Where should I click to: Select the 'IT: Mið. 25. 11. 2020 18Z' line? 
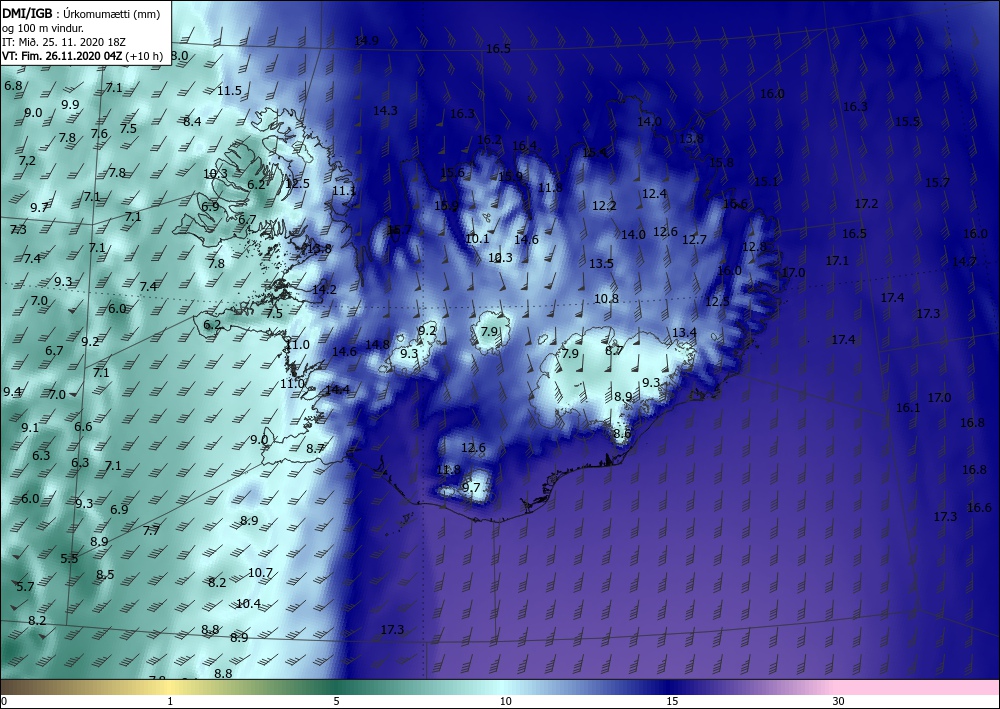pos(64,42)
